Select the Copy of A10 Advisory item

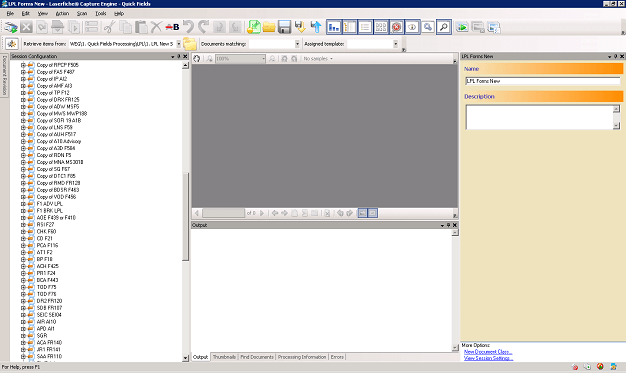click(x=59, y=141)
